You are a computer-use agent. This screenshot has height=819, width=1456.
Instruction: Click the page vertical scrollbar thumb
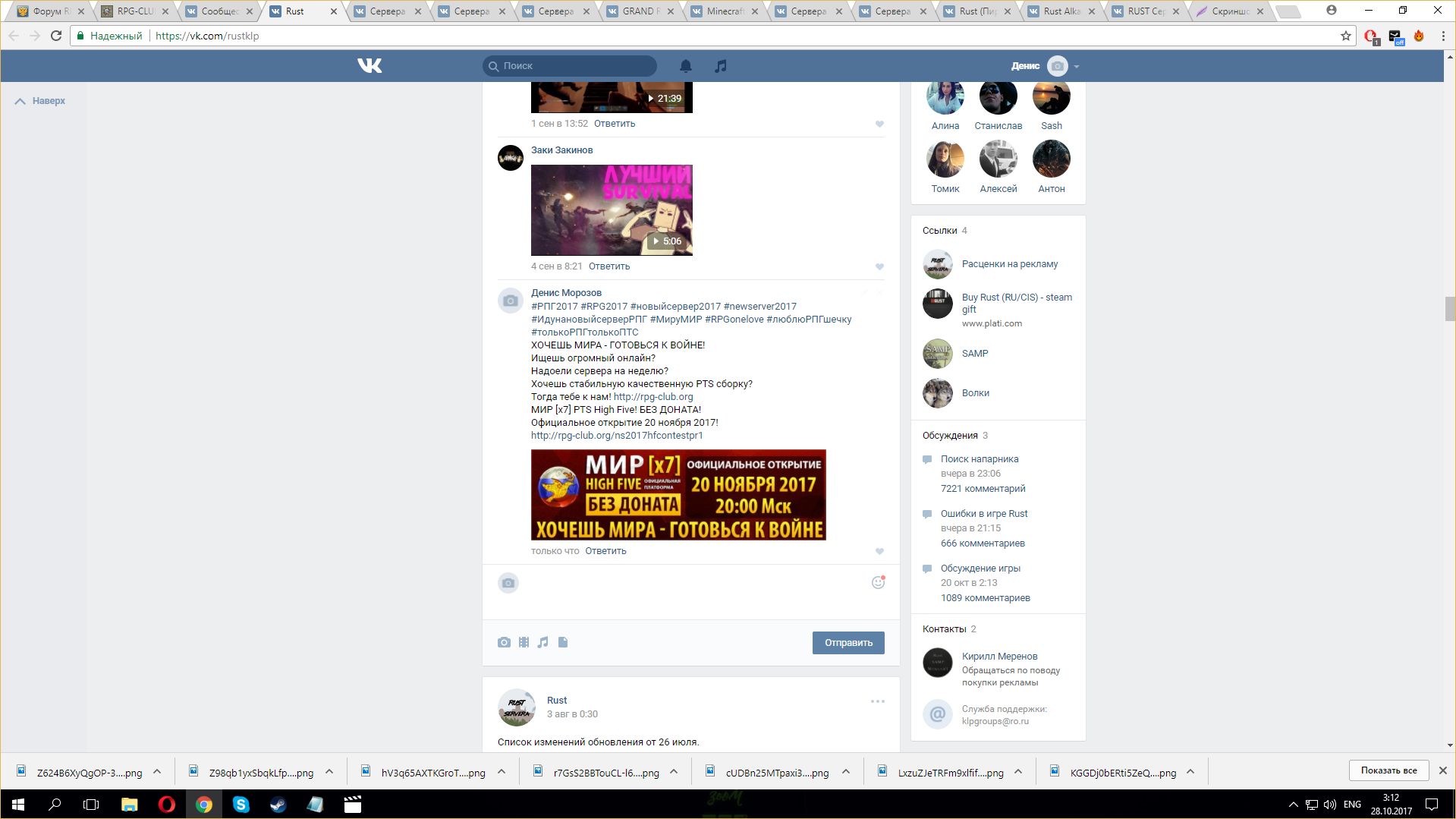[x=1450, y=310]
